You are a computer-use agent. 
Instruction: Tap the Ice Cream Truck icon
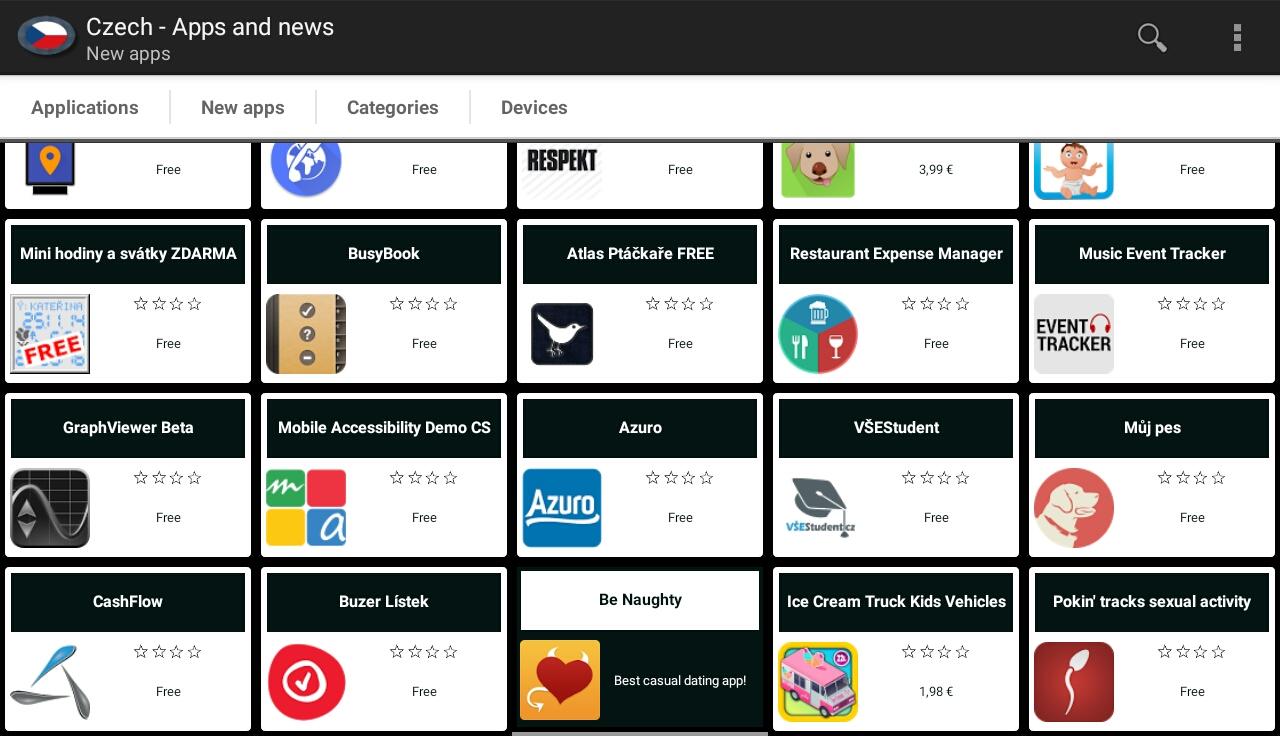click(x=818, y=682)
